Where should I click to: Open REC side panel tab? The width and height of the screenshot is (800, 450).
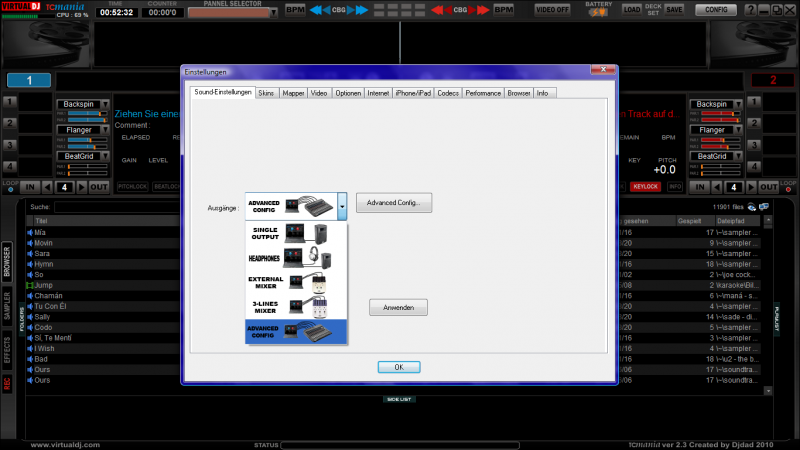(x=7, y=384)
